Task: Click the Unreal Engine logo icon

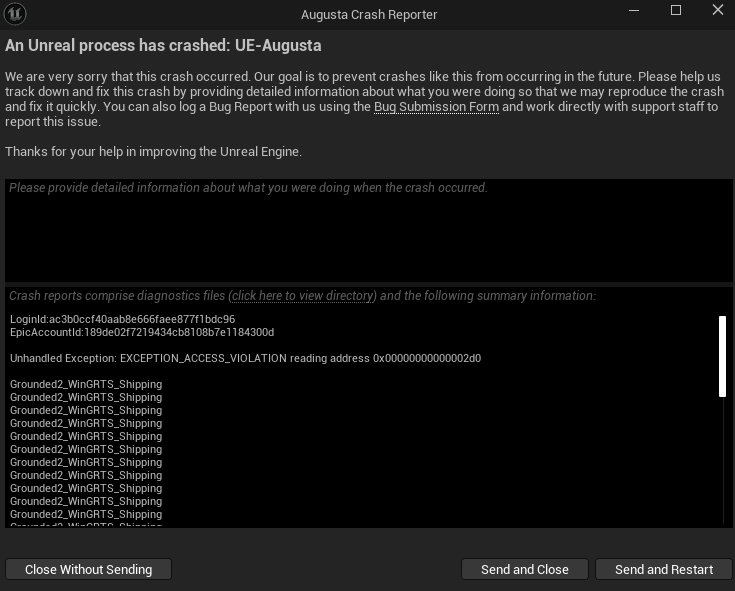Action: (x=15, y=14)
